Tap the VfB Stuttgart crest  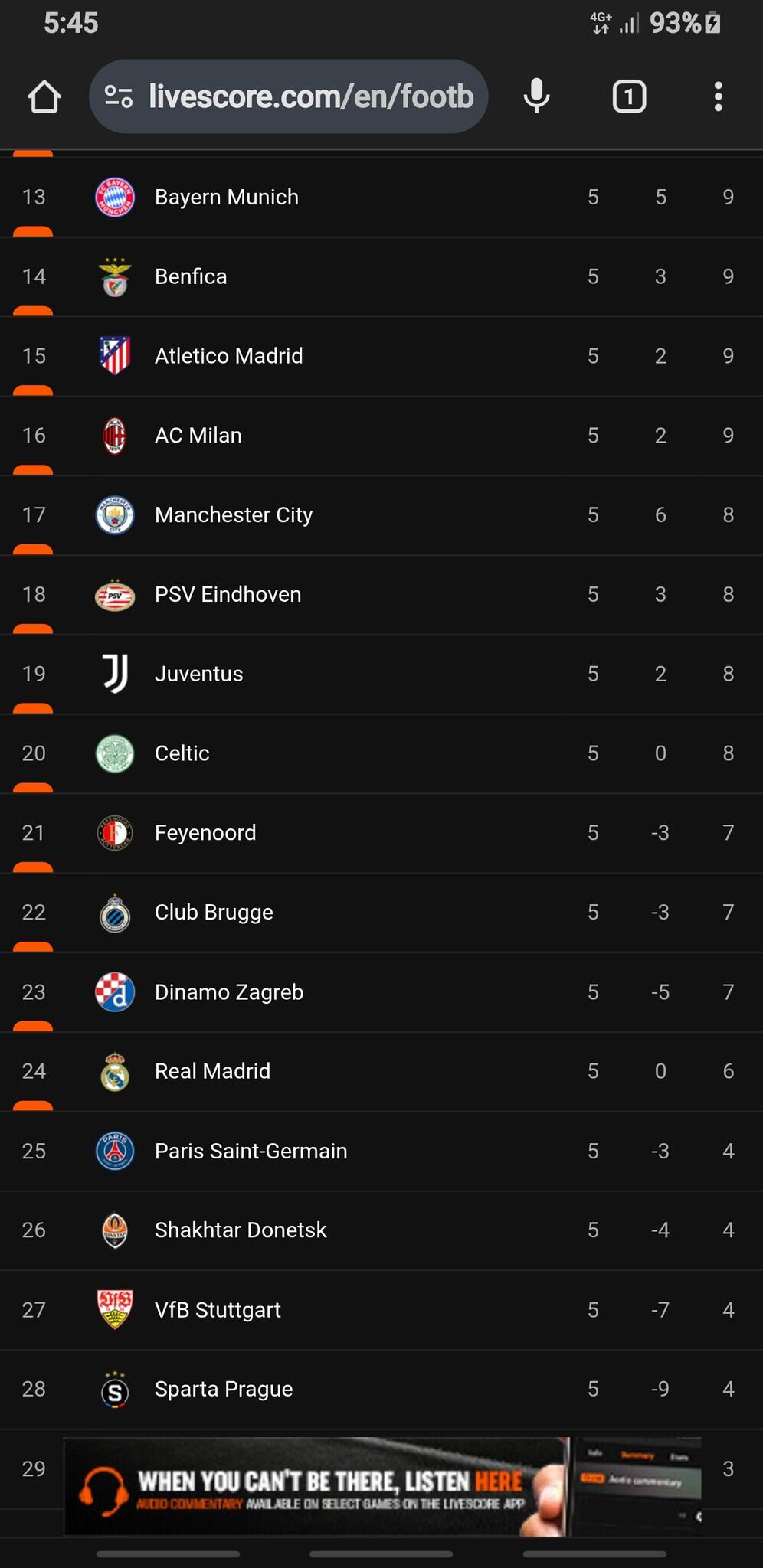tap(115, 1309)
